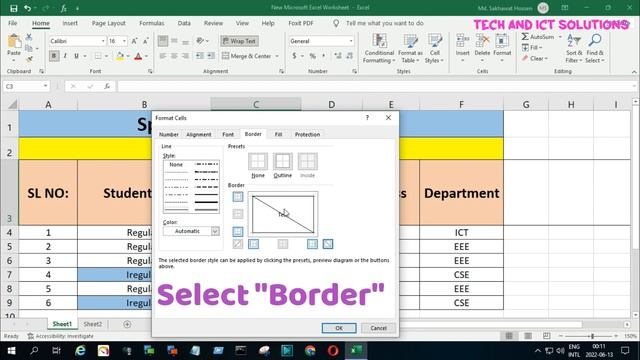Open the font name dropdown
The width and height of the screenshot is (640, 360).
[103, 41]
